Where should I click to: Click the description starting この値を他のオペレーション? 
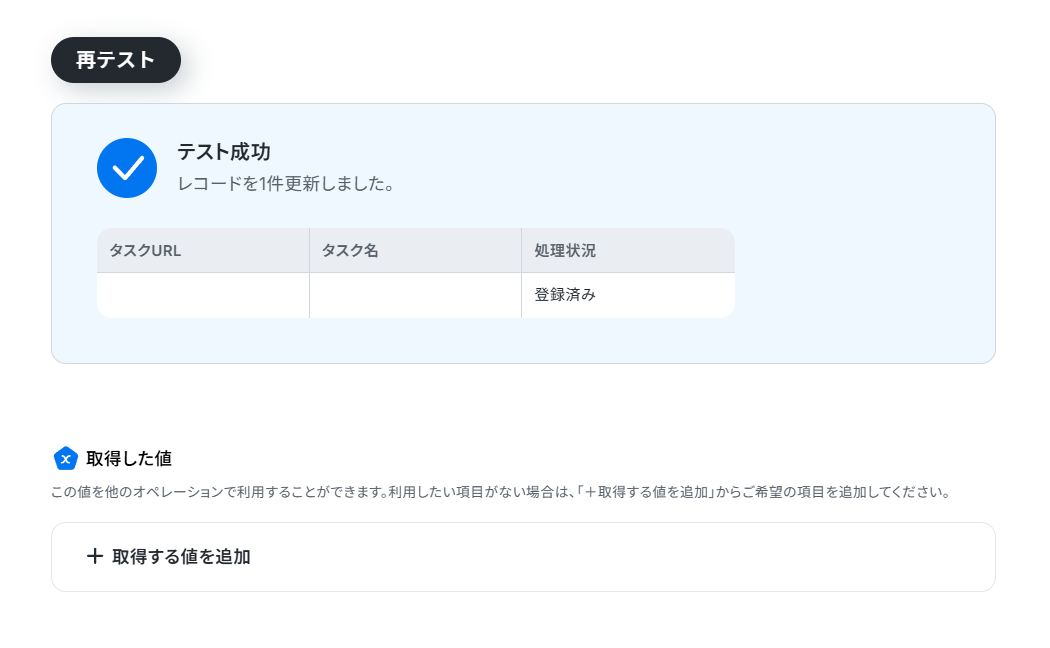501,492
